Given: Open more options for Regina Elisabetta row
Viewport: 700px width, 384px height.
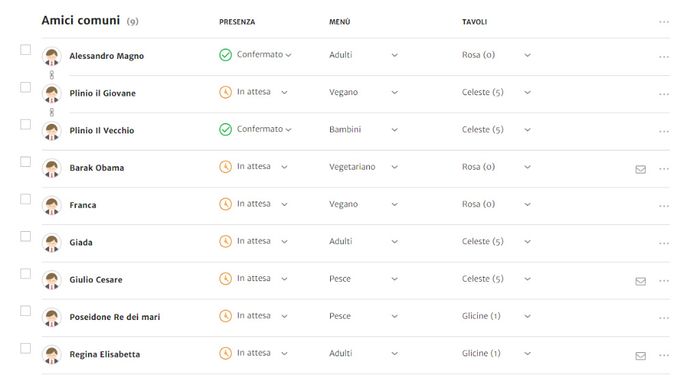Looking at the screenshot, I should (x=664, y=355).
